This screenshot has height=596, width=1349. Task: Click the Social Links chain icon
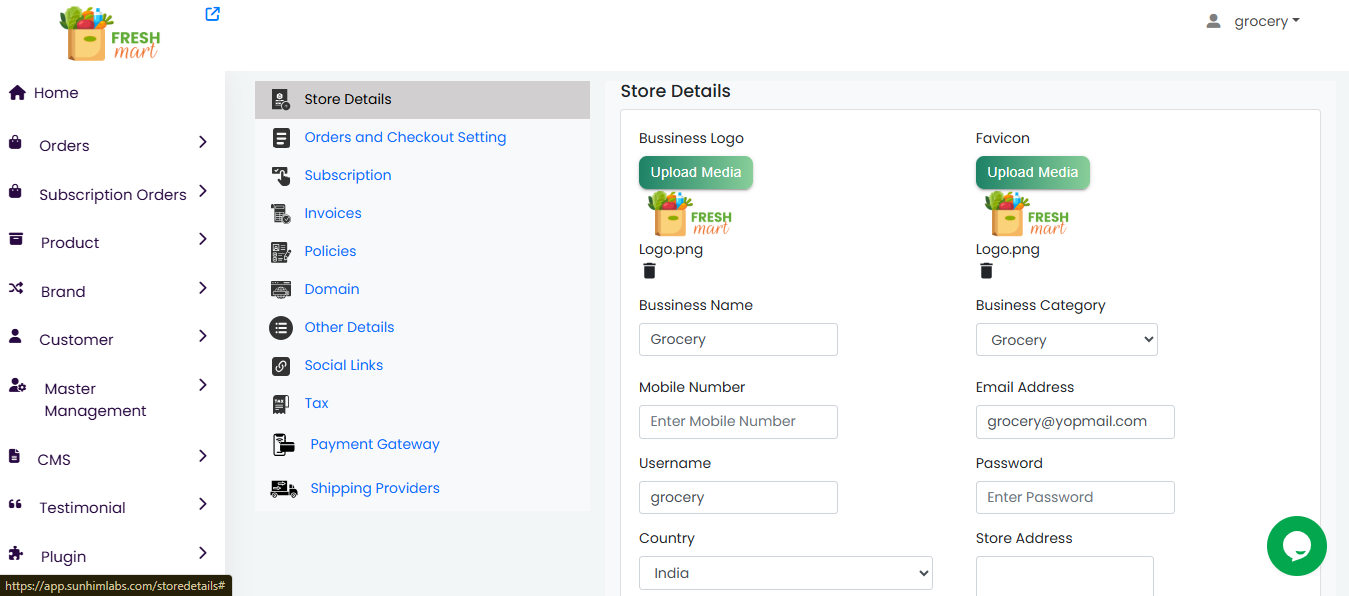(281, 366)
